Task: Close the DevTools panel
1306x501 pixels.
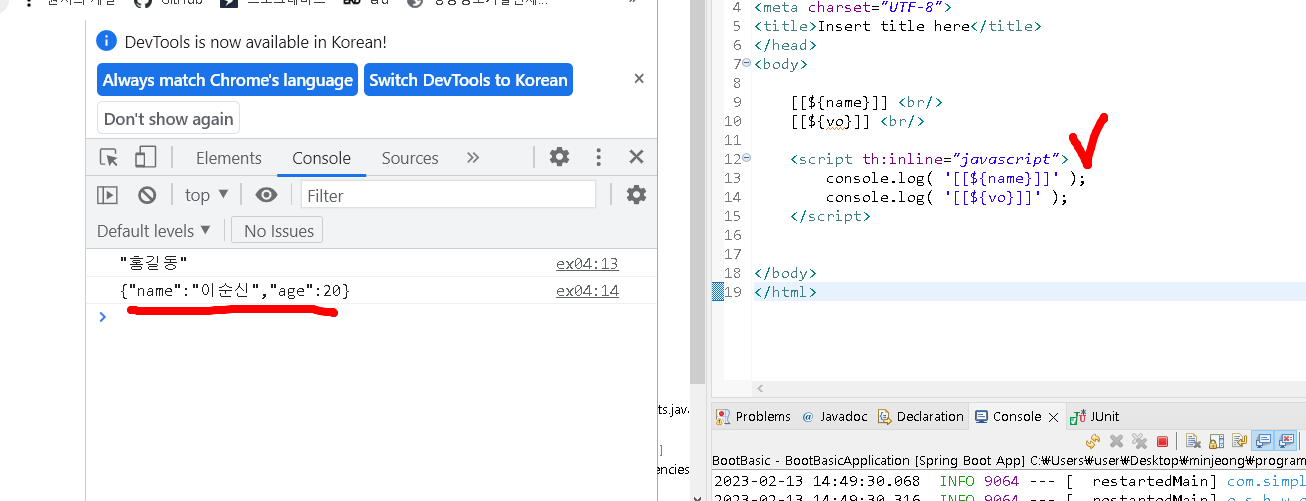Action: 636,157
